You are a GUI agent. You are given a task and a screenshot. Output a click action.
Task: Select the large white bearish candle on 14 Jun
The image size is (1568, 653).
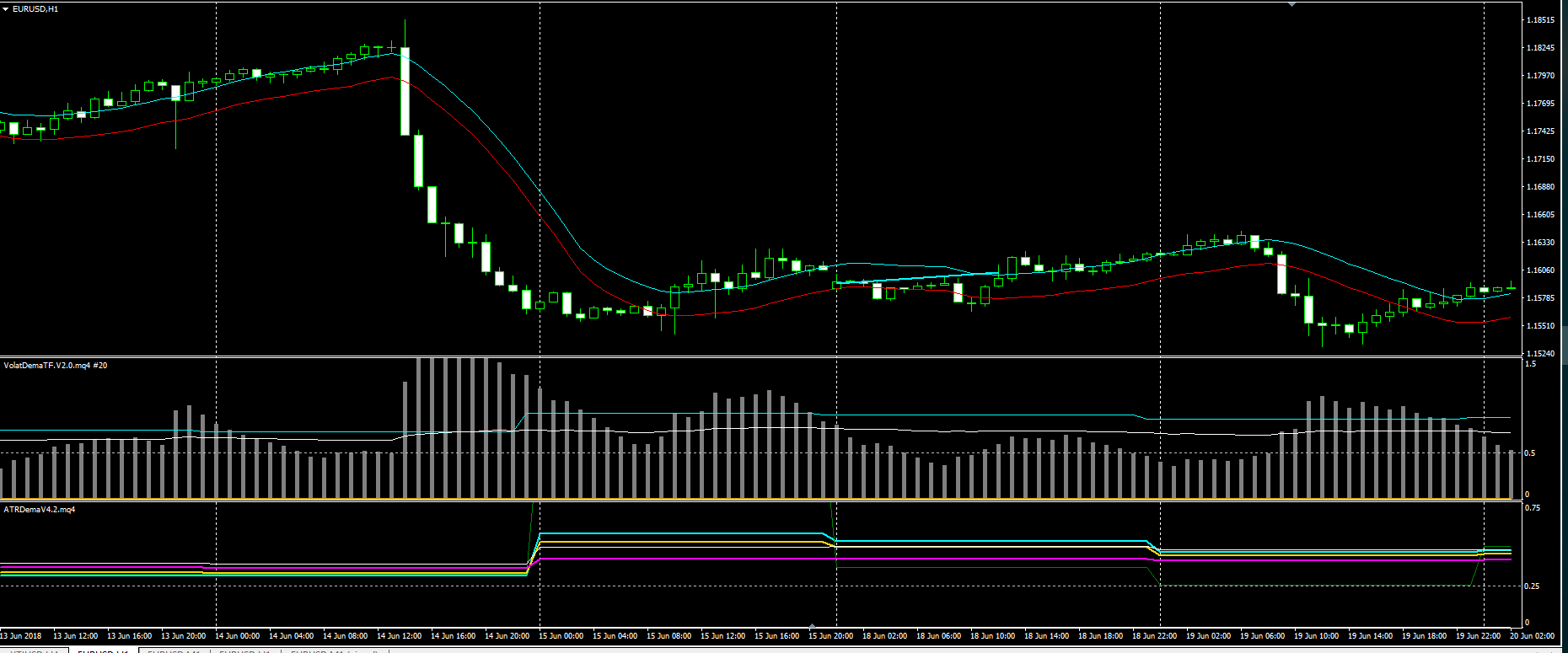tap(405, 91)
